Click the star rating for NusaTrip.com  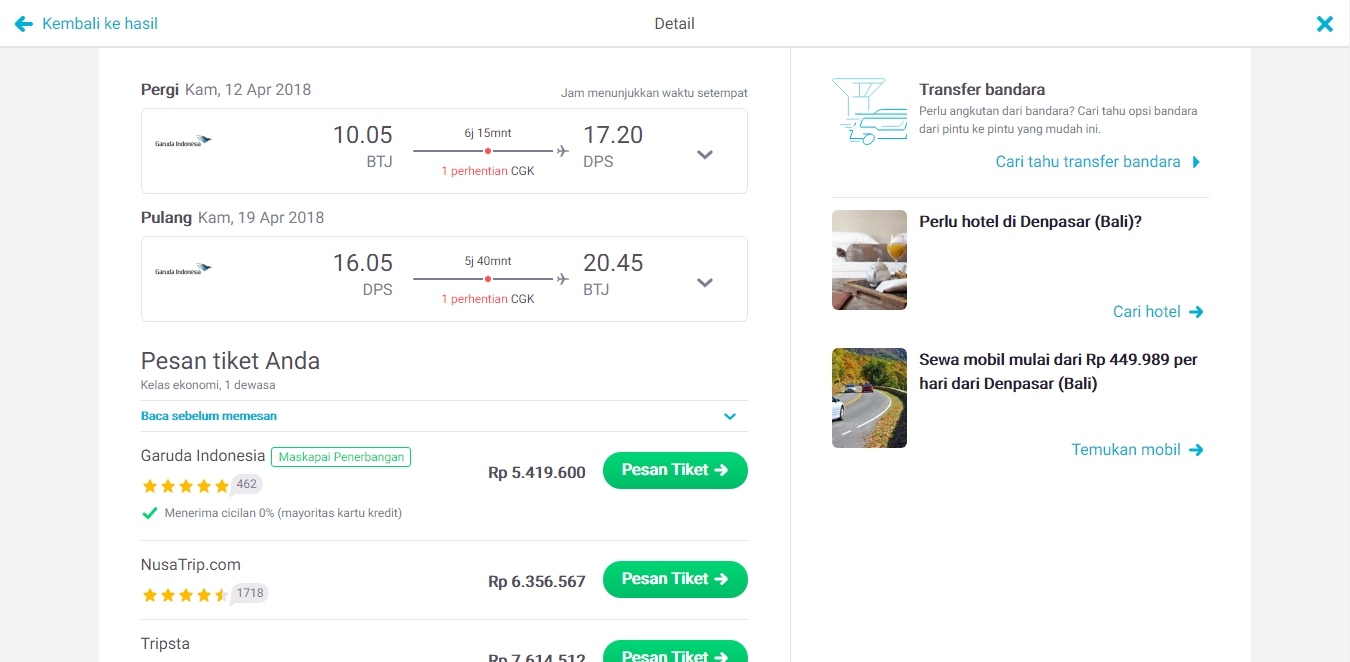tap(185, 595)
